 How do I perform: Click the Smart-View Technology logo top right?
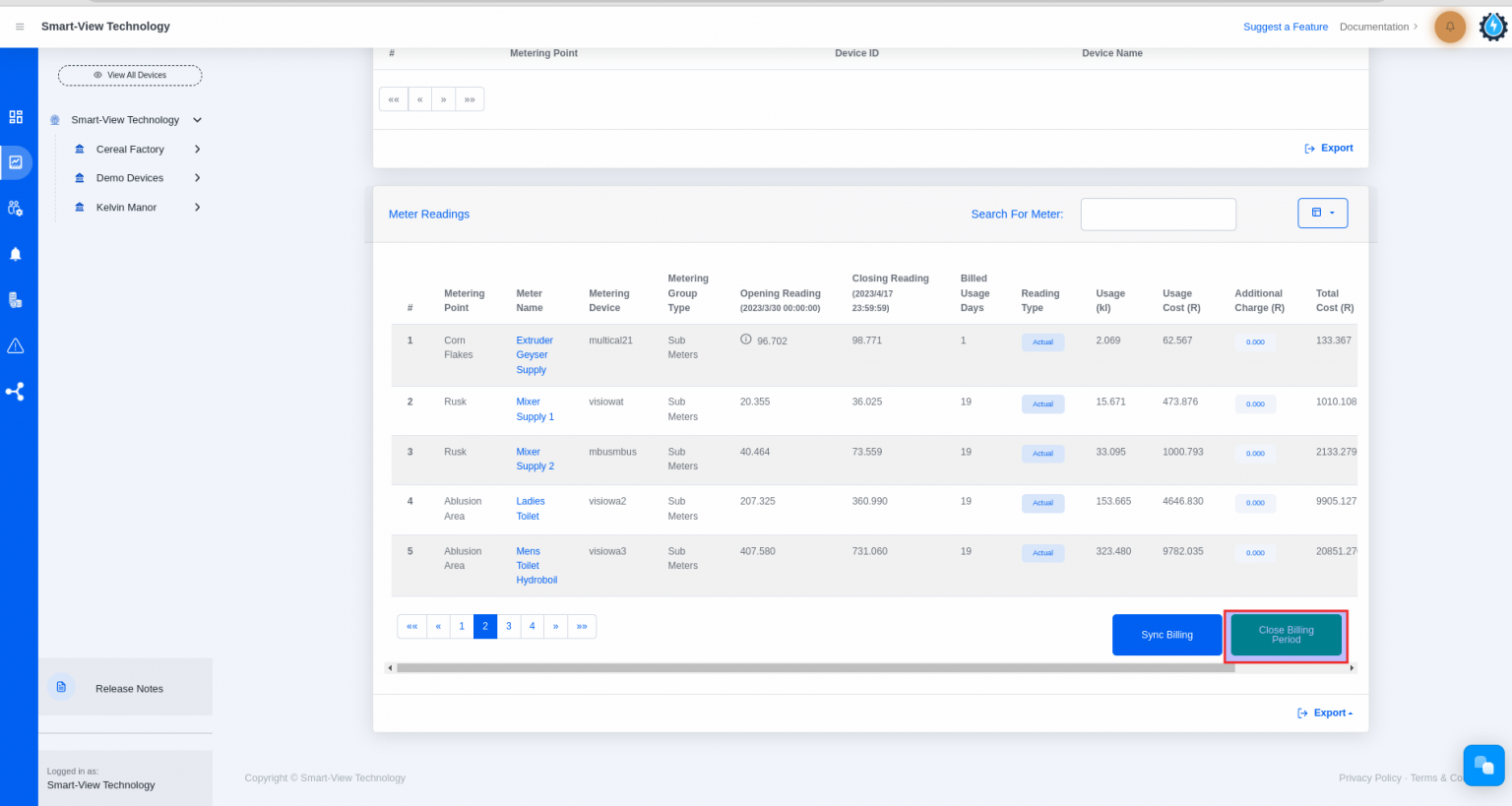(x=1493, y=27)
